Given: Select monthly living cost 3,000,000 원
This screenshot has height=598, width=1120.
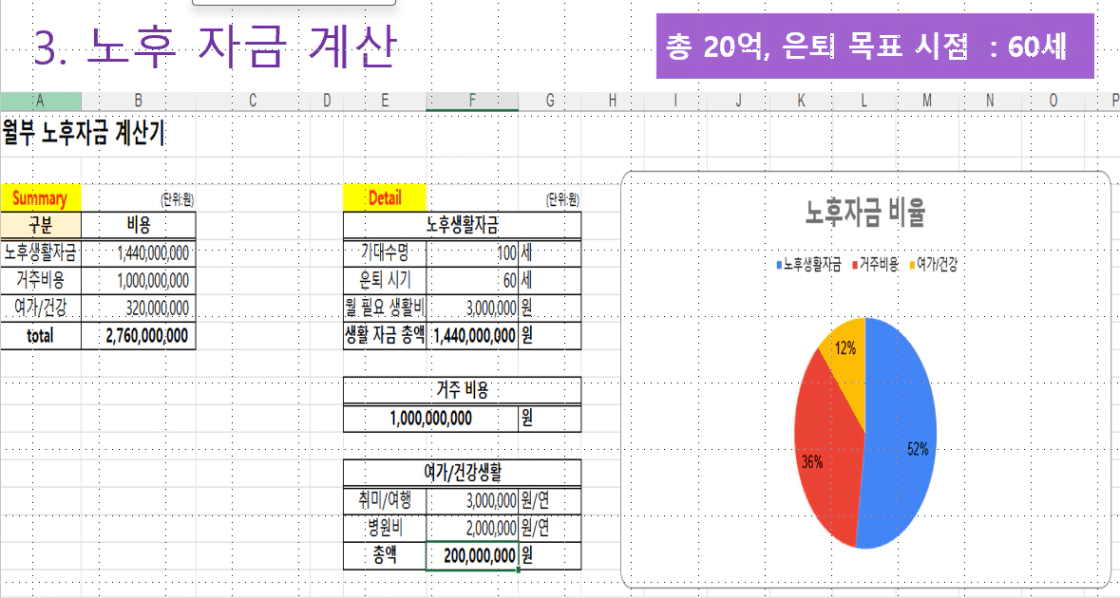Looking at the screenshot, I should click(472, 308).
